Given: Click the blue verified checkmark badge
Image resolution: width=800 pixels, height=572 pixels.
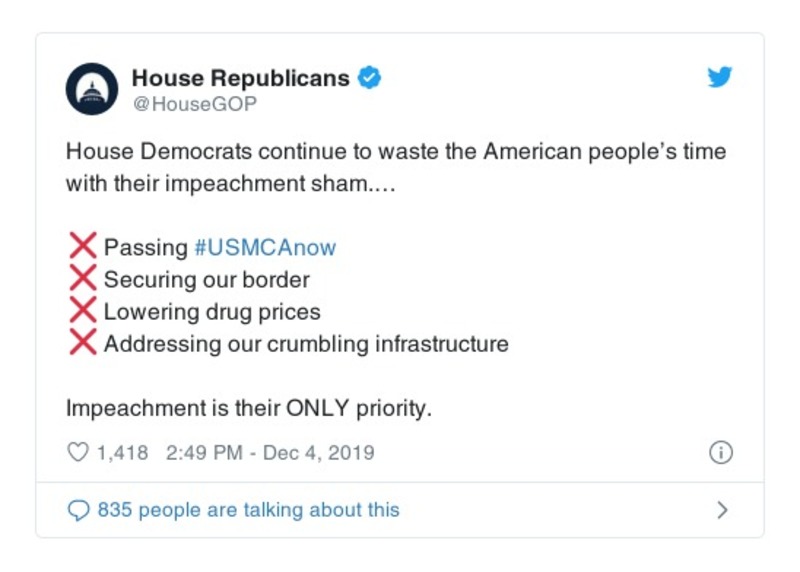Looking at the screenshot, I should (369, 78).
